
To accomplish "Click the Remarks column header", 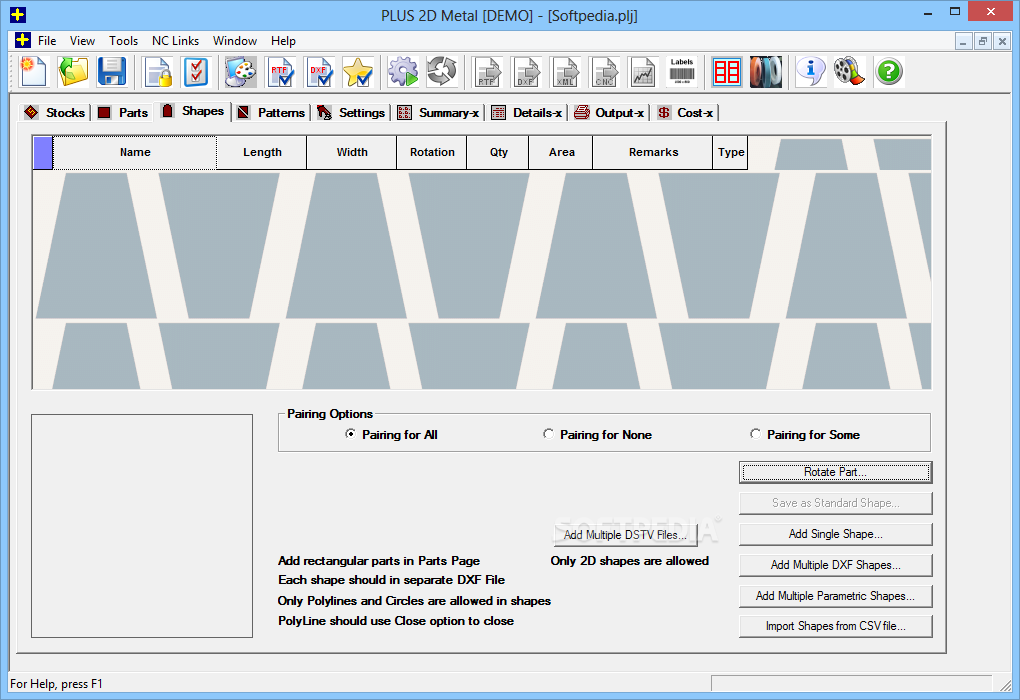I will [x=653, y=152].
